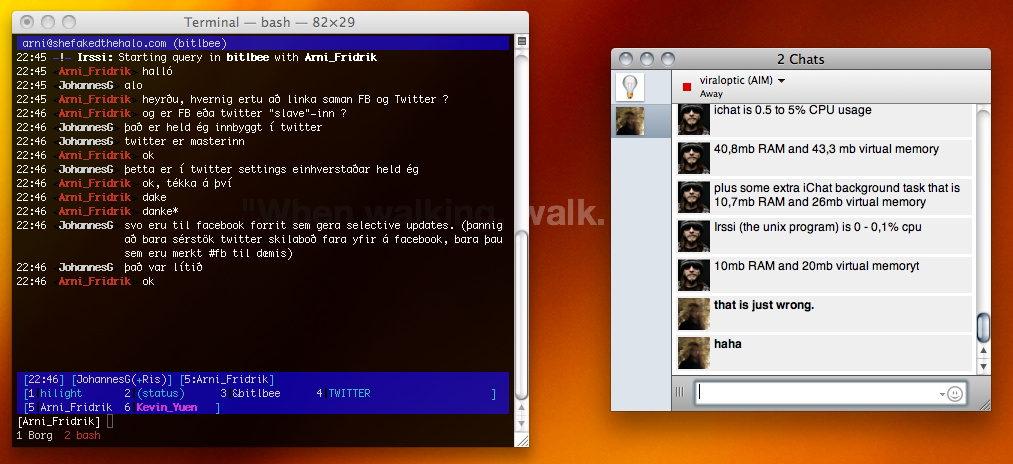
Task: Click the message 'Irssi (the unix program) is 0 - 0,1% cpu'
Action: pyautogui.click(x=817, y=227)
